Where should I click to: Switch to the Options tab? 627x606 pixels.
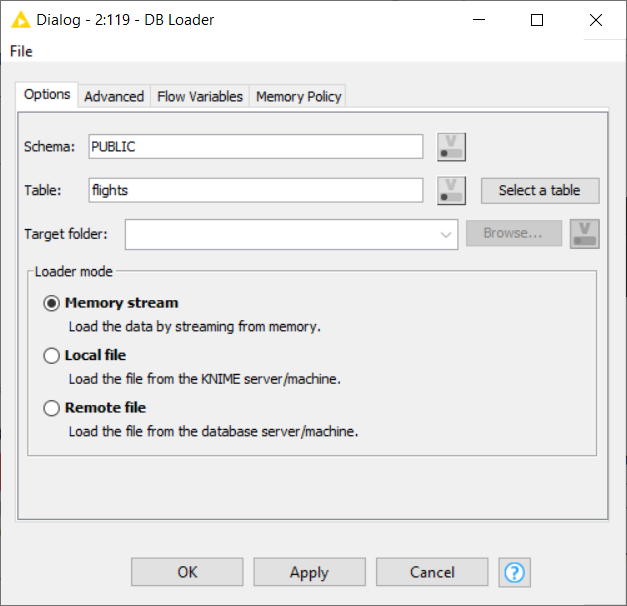tap(47, 94)
